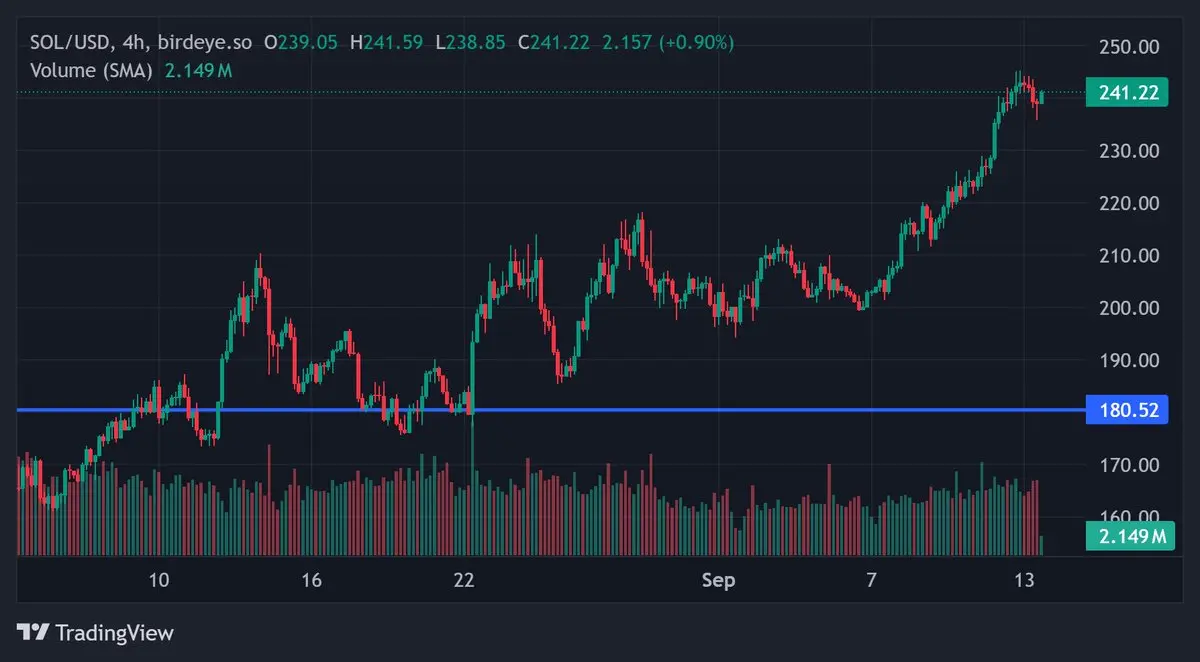Viewport: 1200px width, 662px height.
Task: Click the TradingView logo
Action: [x=96, y=633]
